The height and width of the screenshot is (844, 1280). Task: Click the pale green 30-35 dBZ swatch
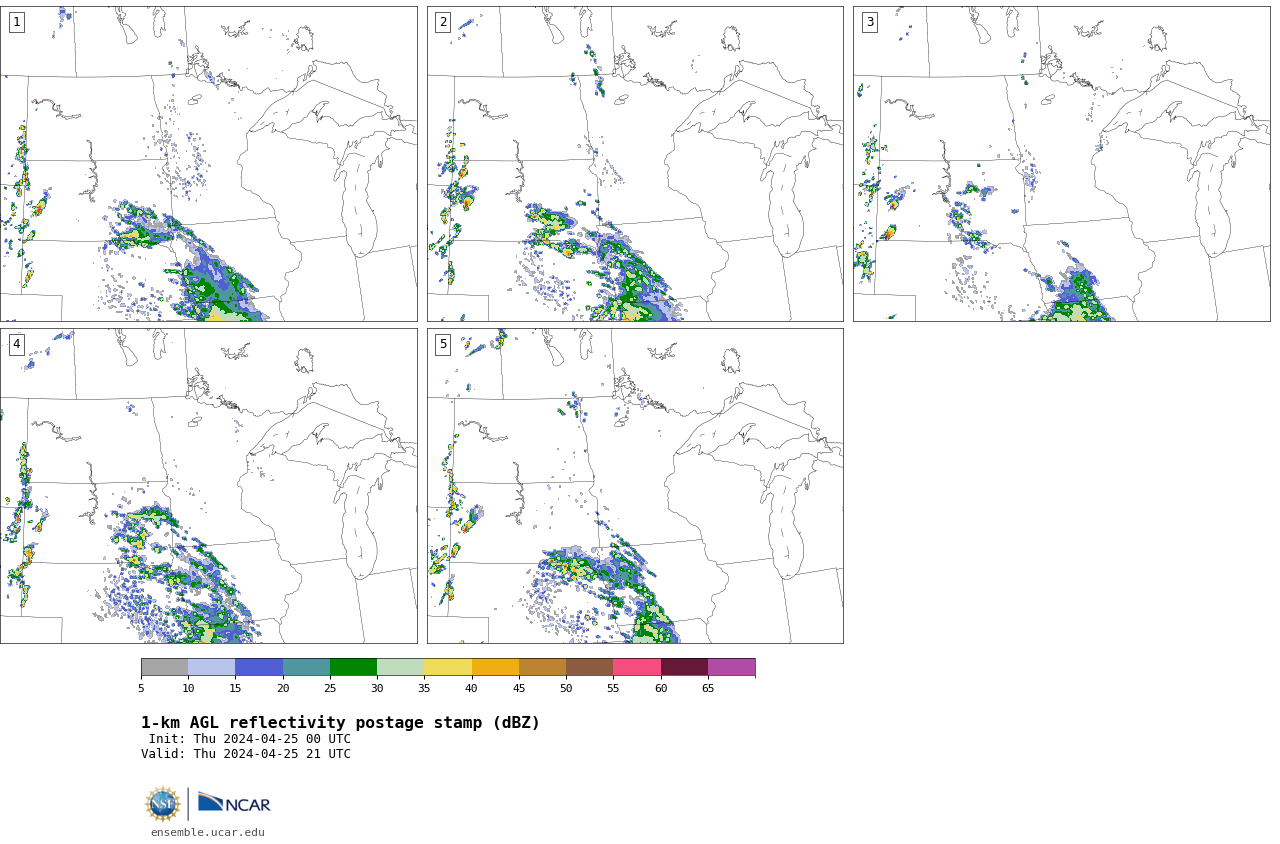click(401, 667)
